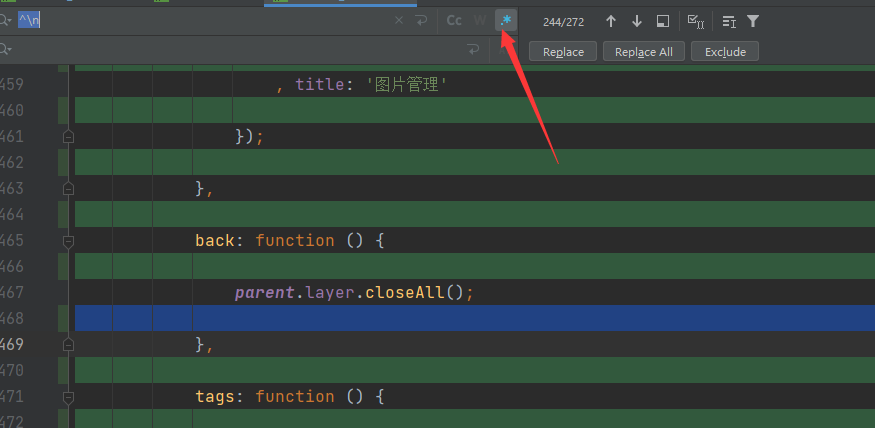Click inside the replace text field
This screenshot has height=428, width=875.
230,49
